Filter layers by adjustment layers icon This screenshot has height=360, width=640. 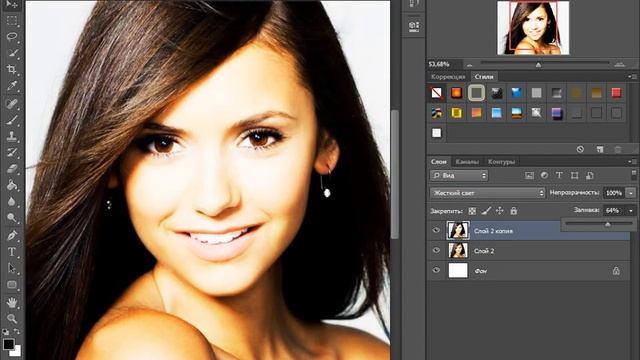tap(544, 176)
